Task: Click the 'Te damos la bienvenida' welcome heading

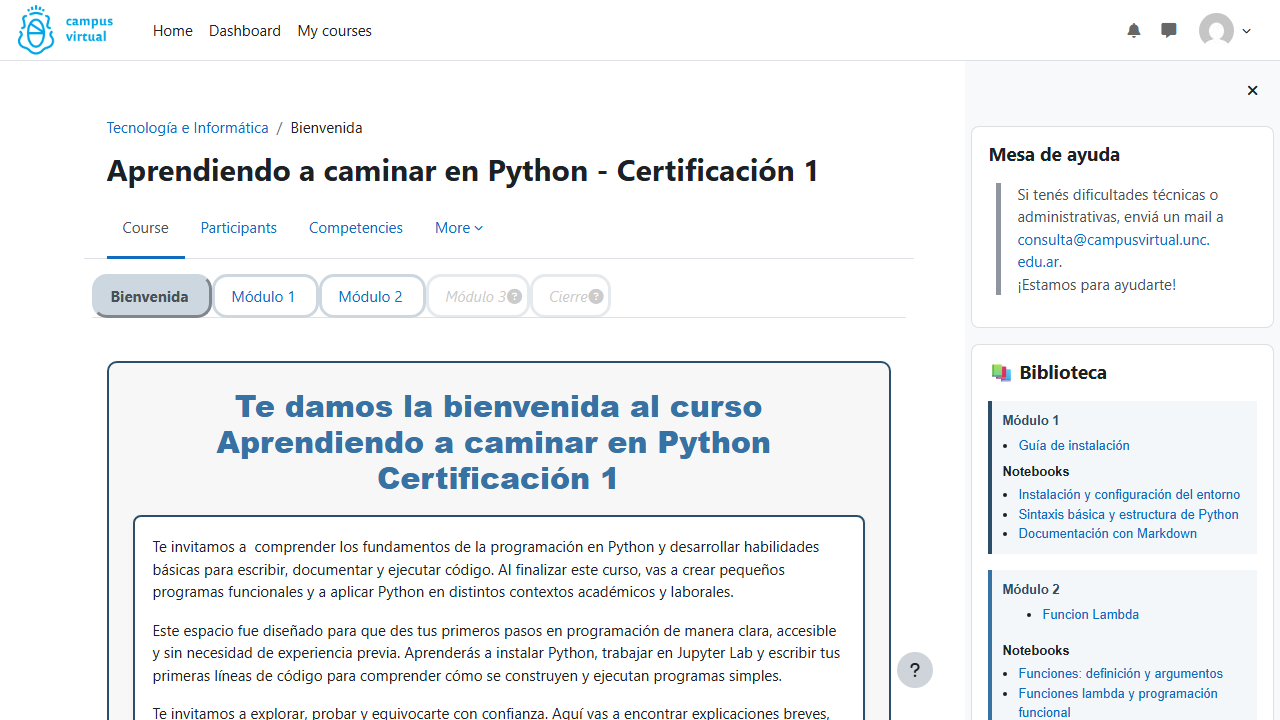Action: coord(498,442)
